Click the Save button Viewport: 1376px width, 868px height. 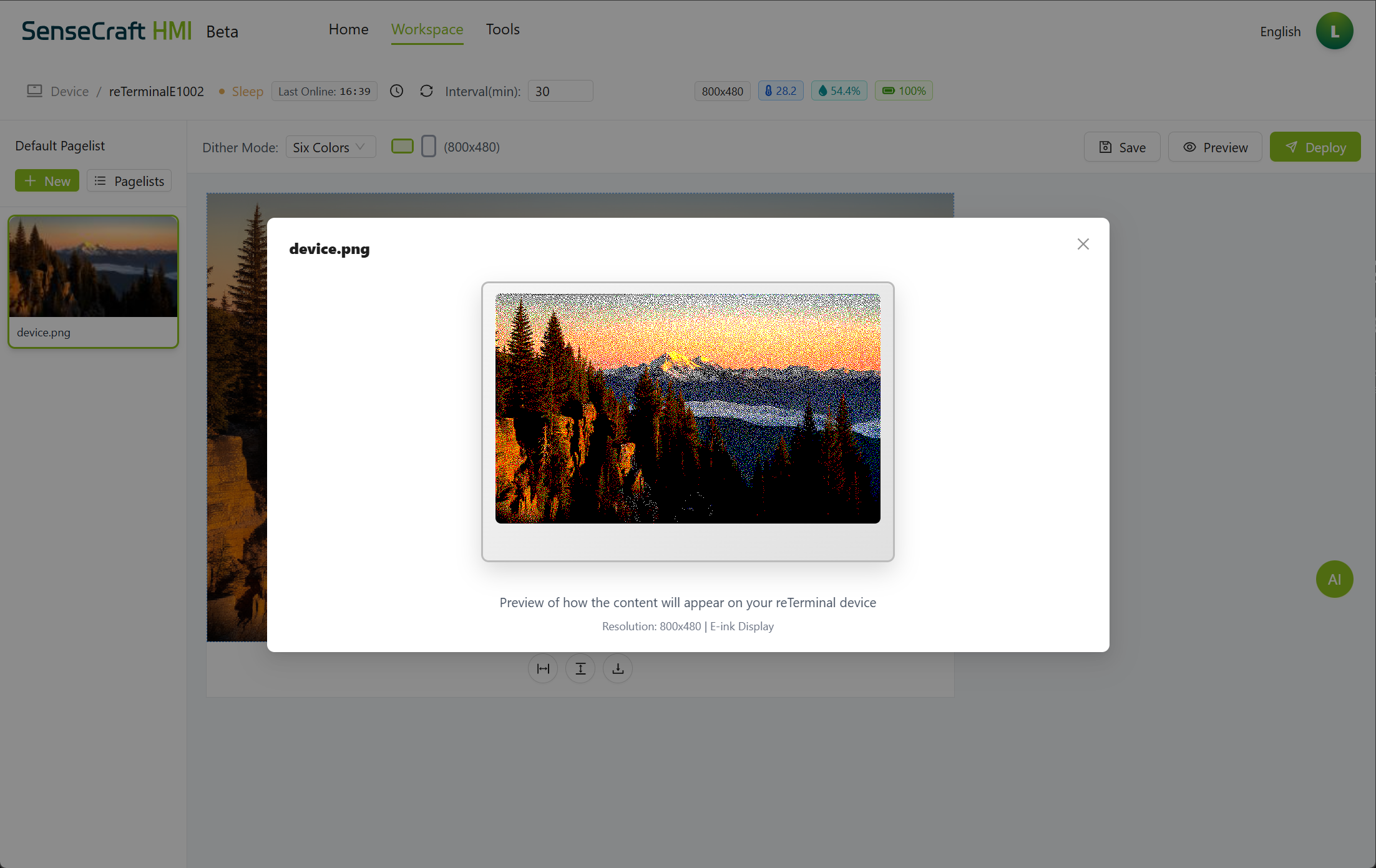click(x=1122, y=147)
